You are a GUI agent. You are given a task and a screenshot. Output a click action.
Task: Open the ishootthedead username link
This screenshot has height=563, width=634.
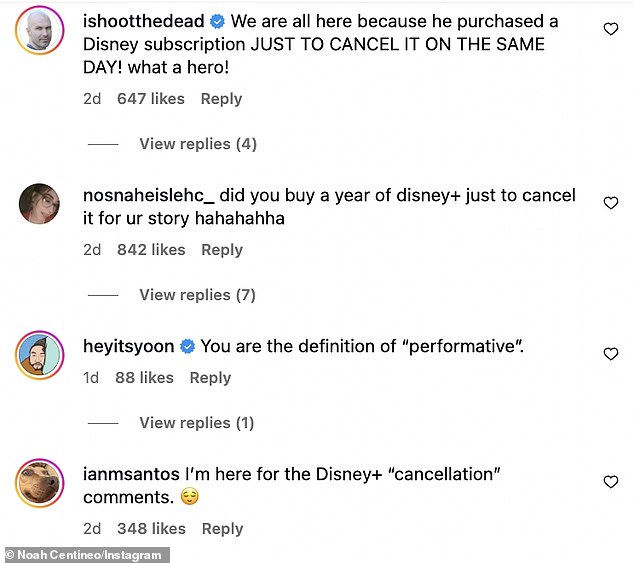145,22
